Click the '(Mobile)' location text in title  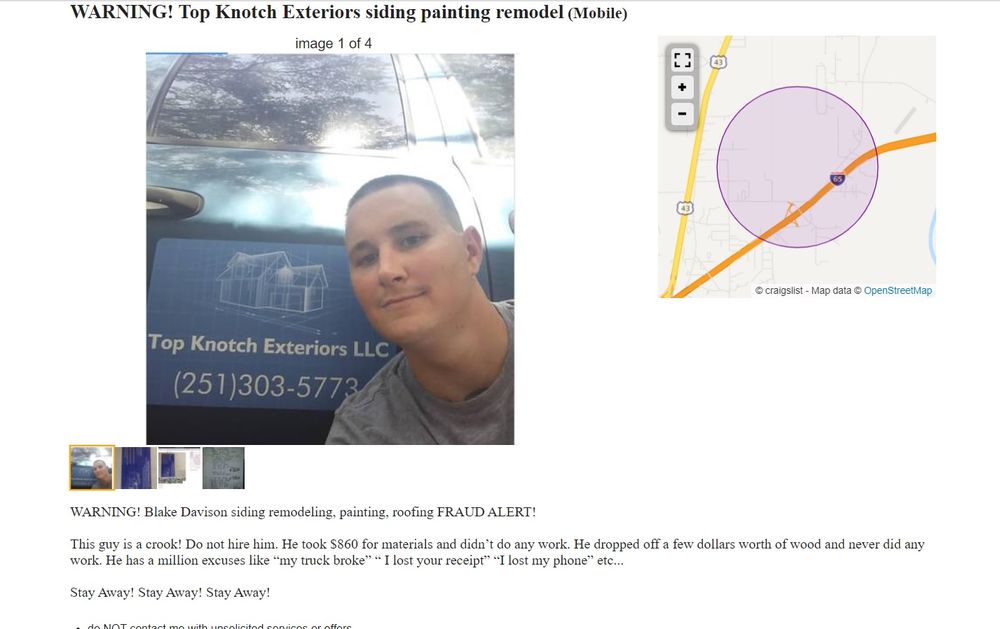pos(598,13)
